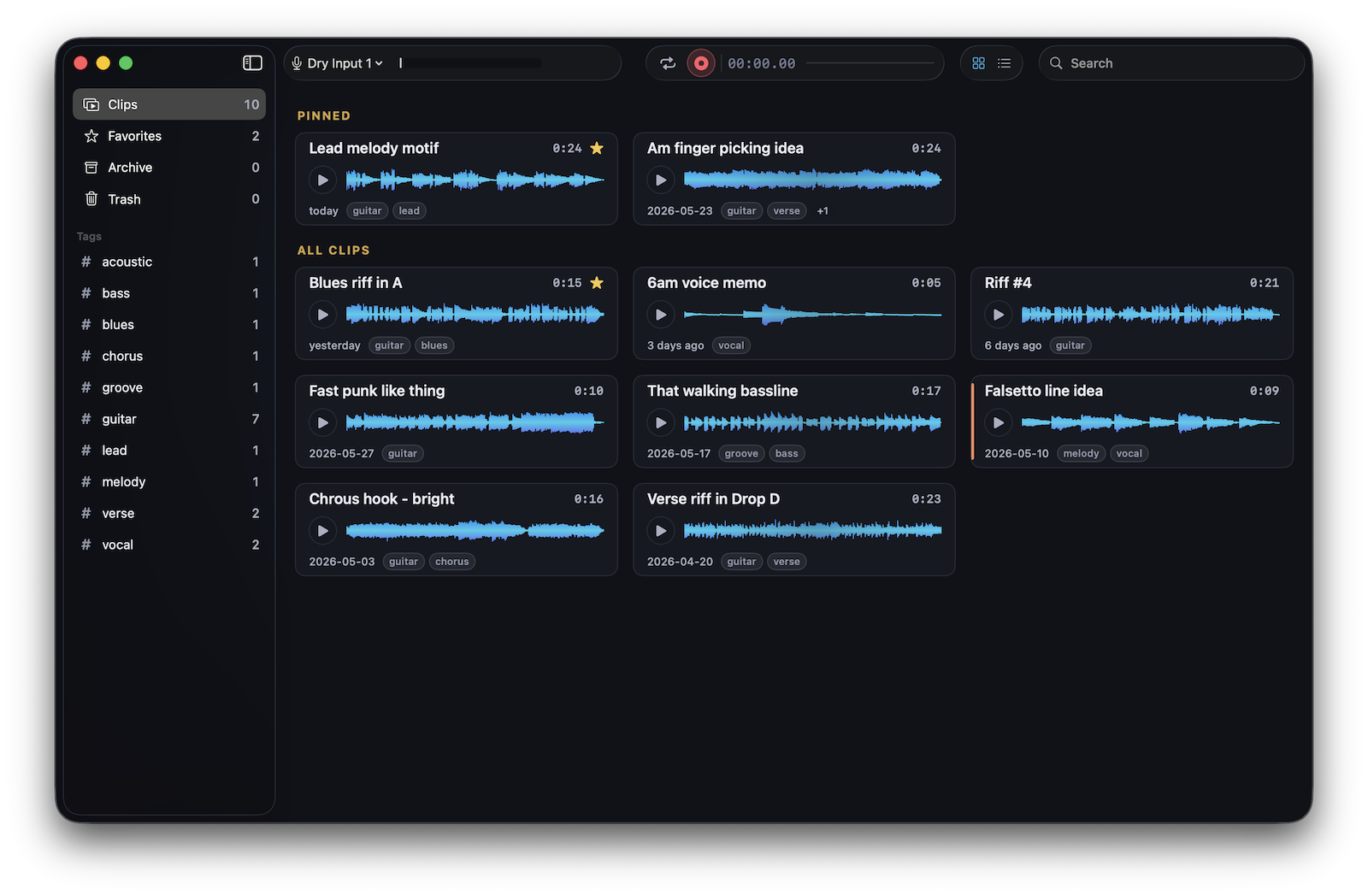Select the Falsetto line idea title

(x=1044, y=391)
